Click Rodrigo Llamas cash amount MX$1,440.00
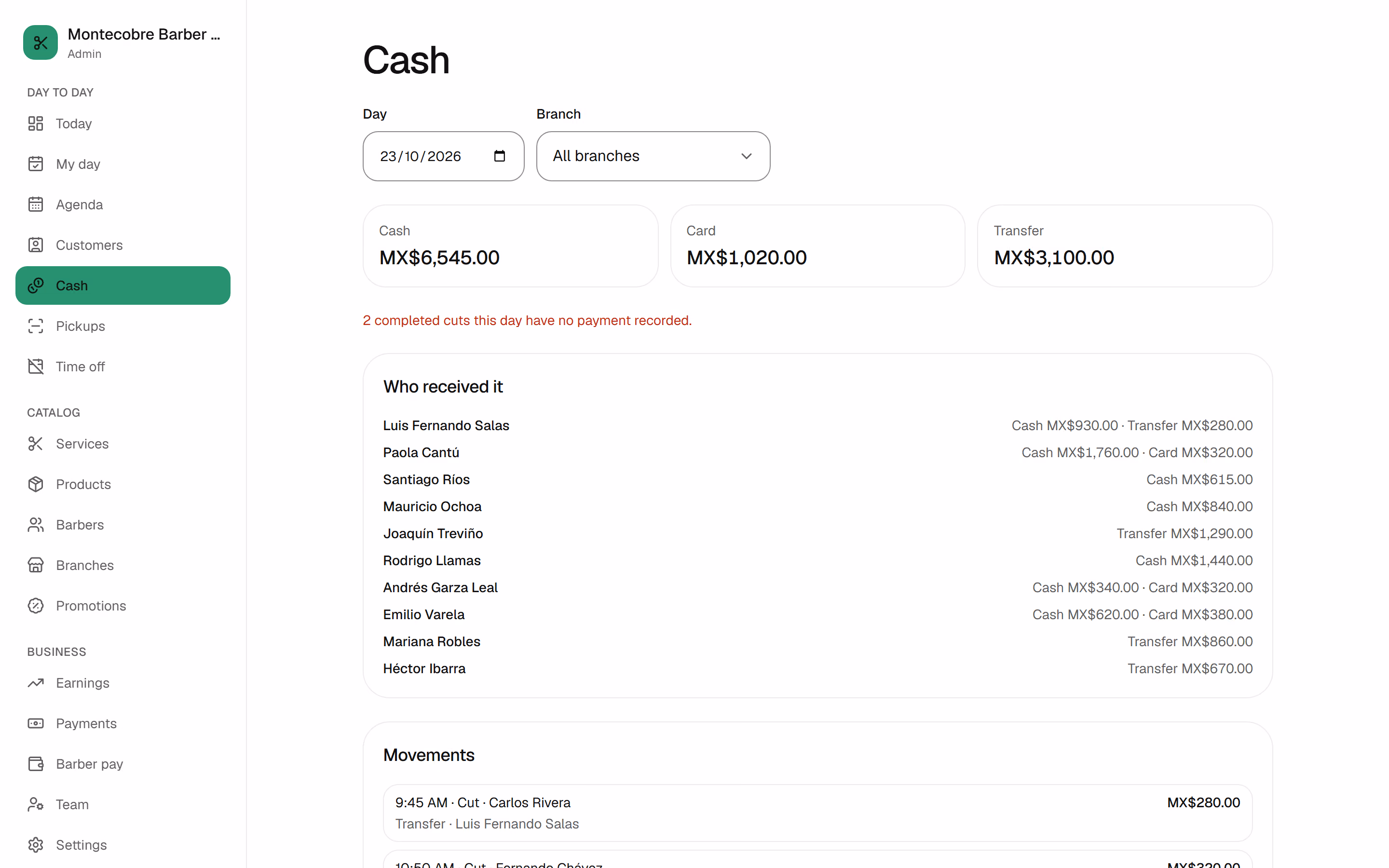Viewport: 1389px width, 868px height. tap(1194, 560)
